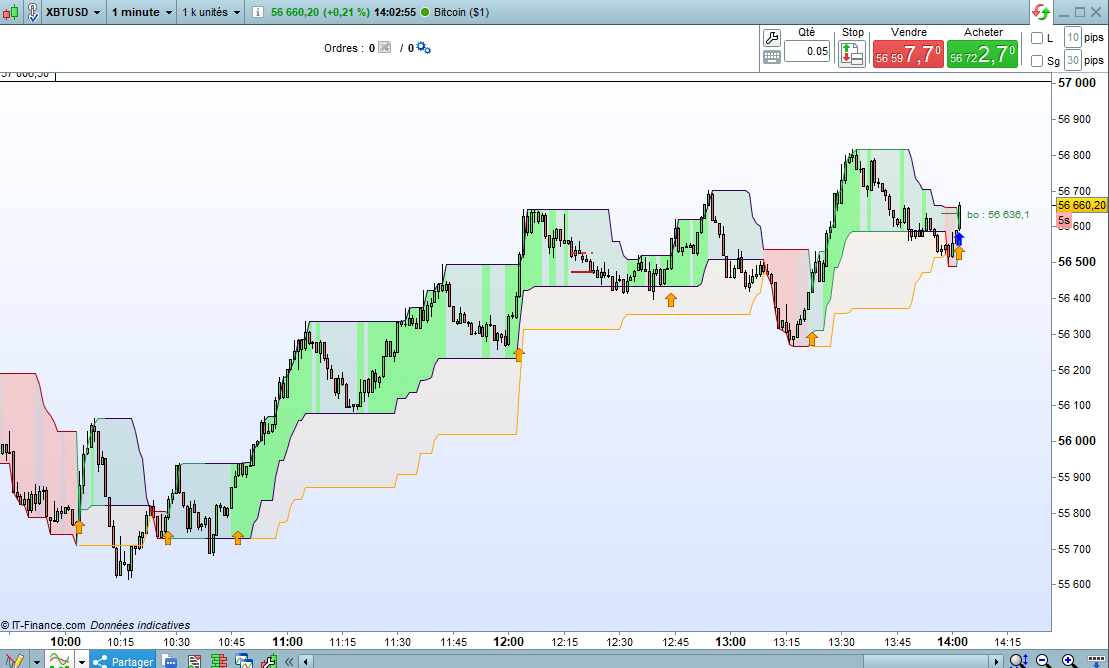Screen dimensions: 1109x668
Task: Click the pin window icon
Action: 33,12
